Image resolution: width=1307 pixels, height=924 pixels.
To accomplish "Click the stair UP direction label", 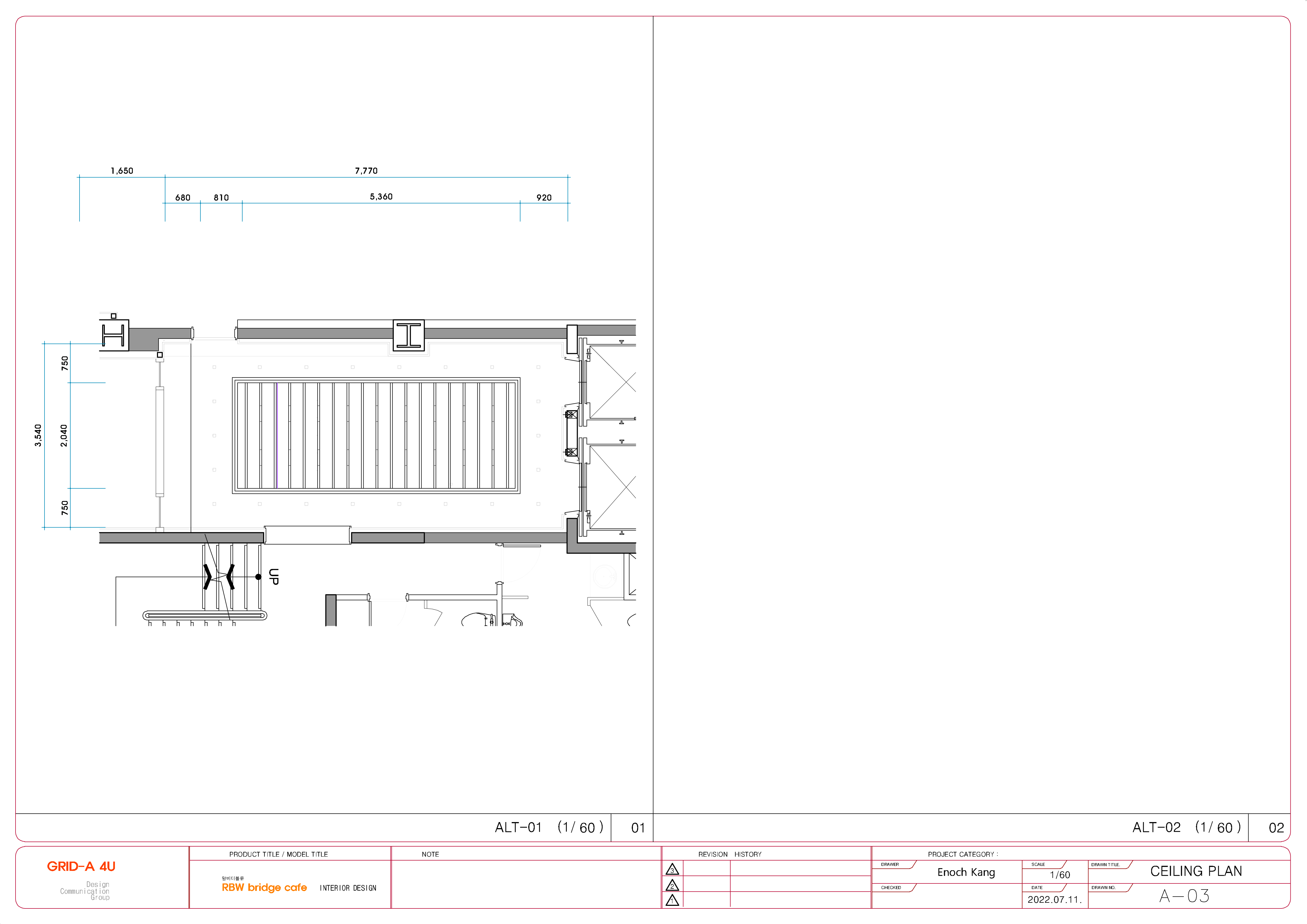I will tap(274, 577).
